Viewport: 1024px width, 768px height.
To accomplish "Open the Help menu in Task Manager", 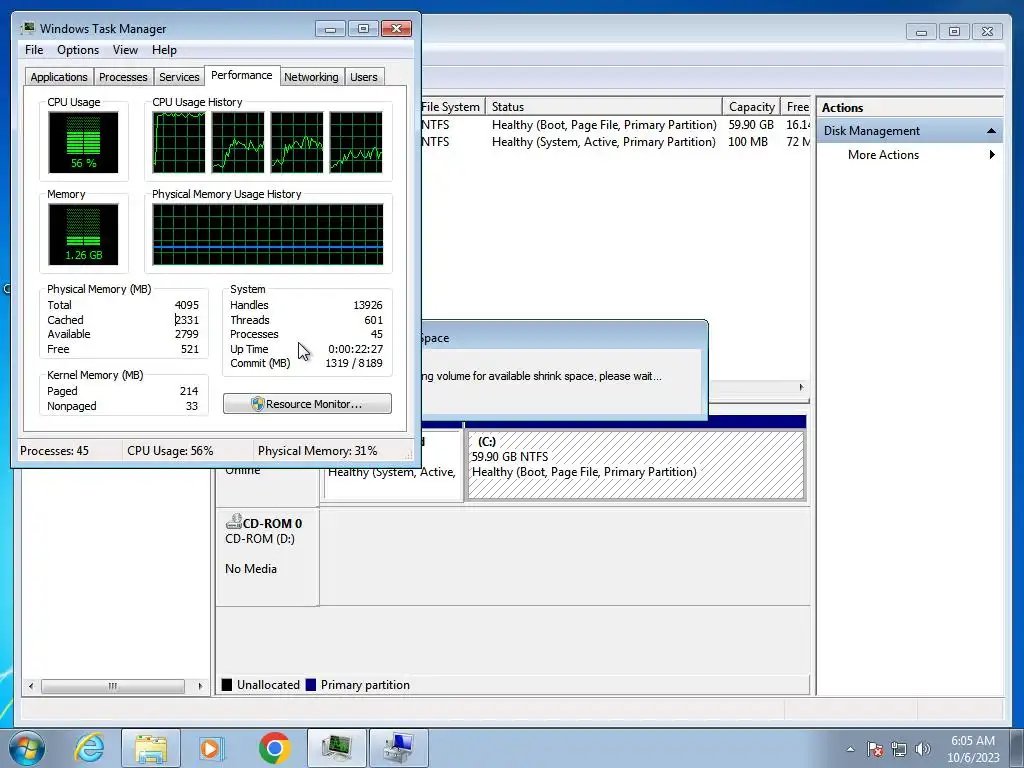I will click(x=164, y=50).
